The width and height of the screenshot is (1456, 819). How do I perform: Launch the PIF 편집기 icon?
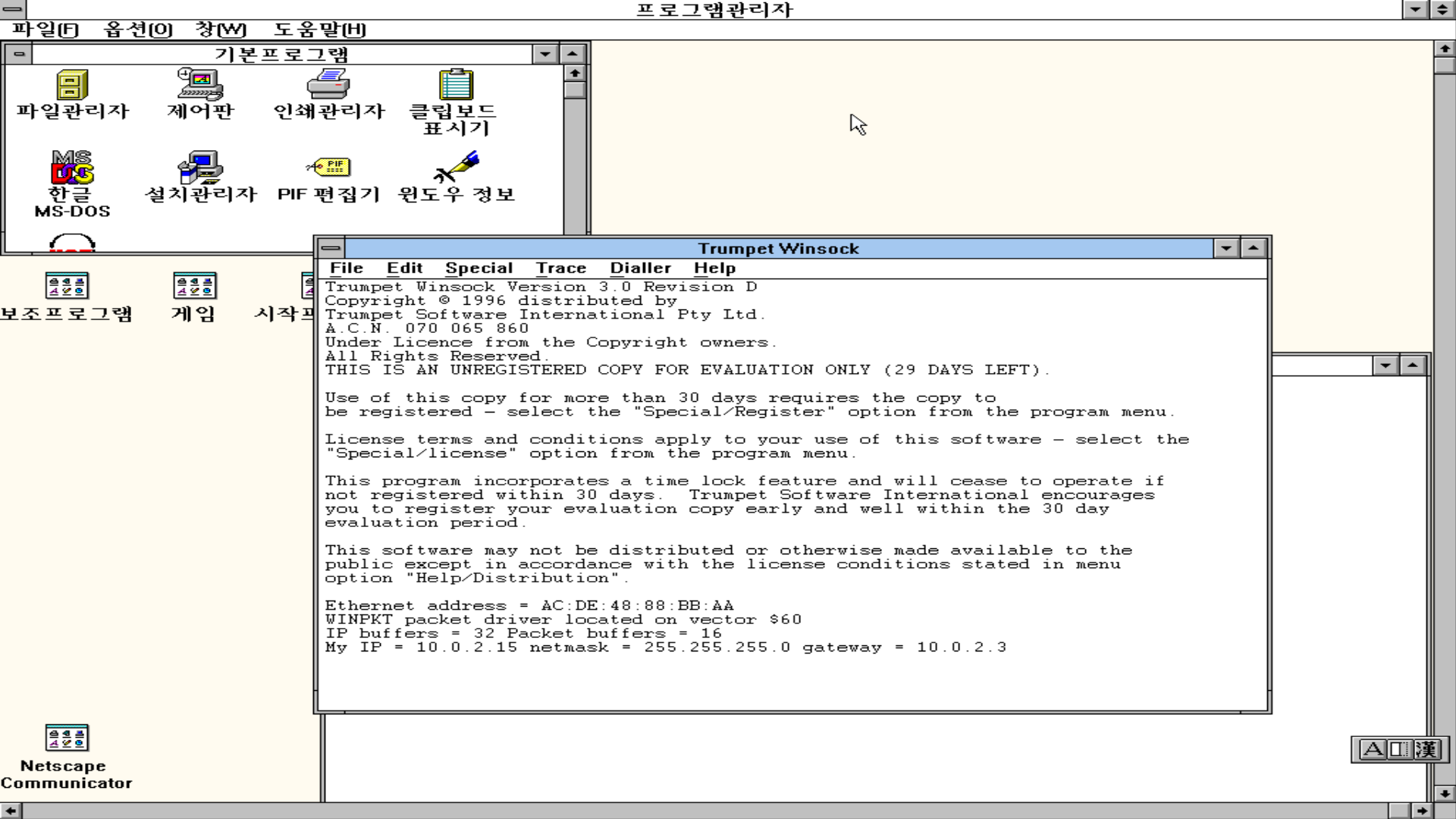(x=328, y=167)
